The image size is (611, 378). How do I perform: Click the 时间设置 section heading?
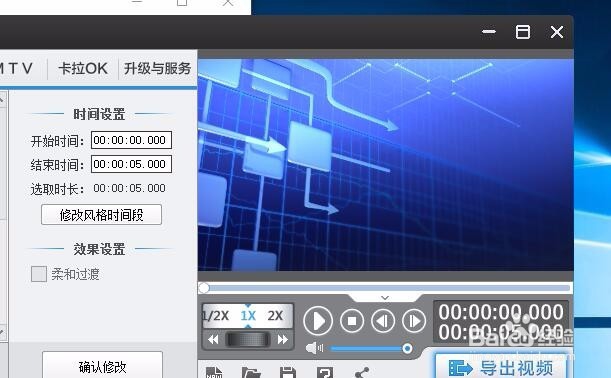99,114
